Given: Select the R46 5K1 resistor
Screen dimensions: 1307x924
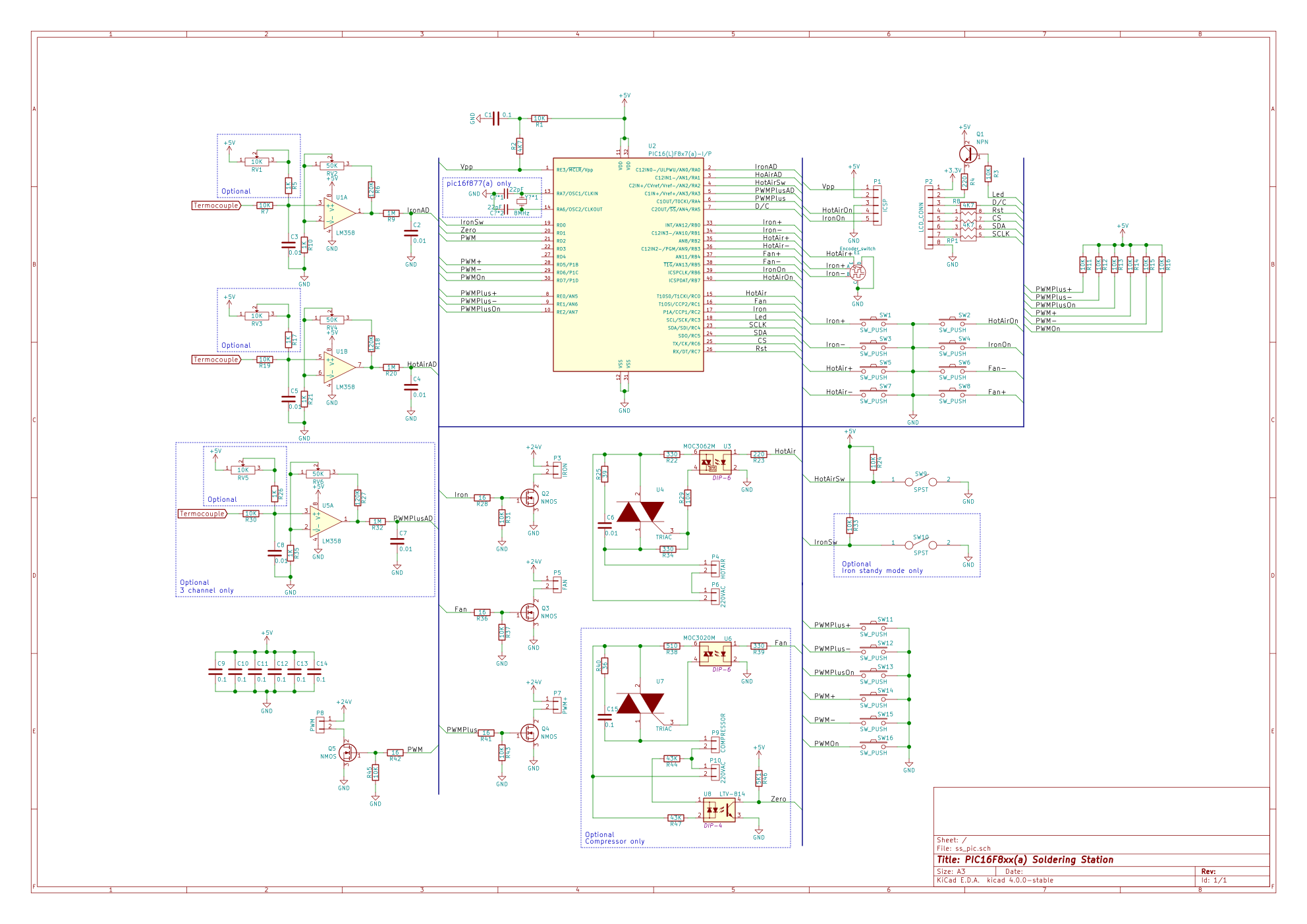Looking at the screenshot, I should pos(759,778).
